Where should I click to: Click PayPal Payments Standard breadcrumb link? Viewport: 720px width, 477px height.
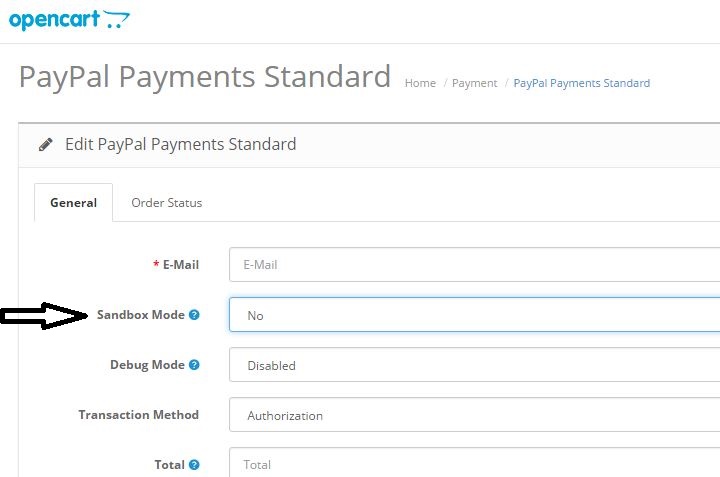coord(581,83)
